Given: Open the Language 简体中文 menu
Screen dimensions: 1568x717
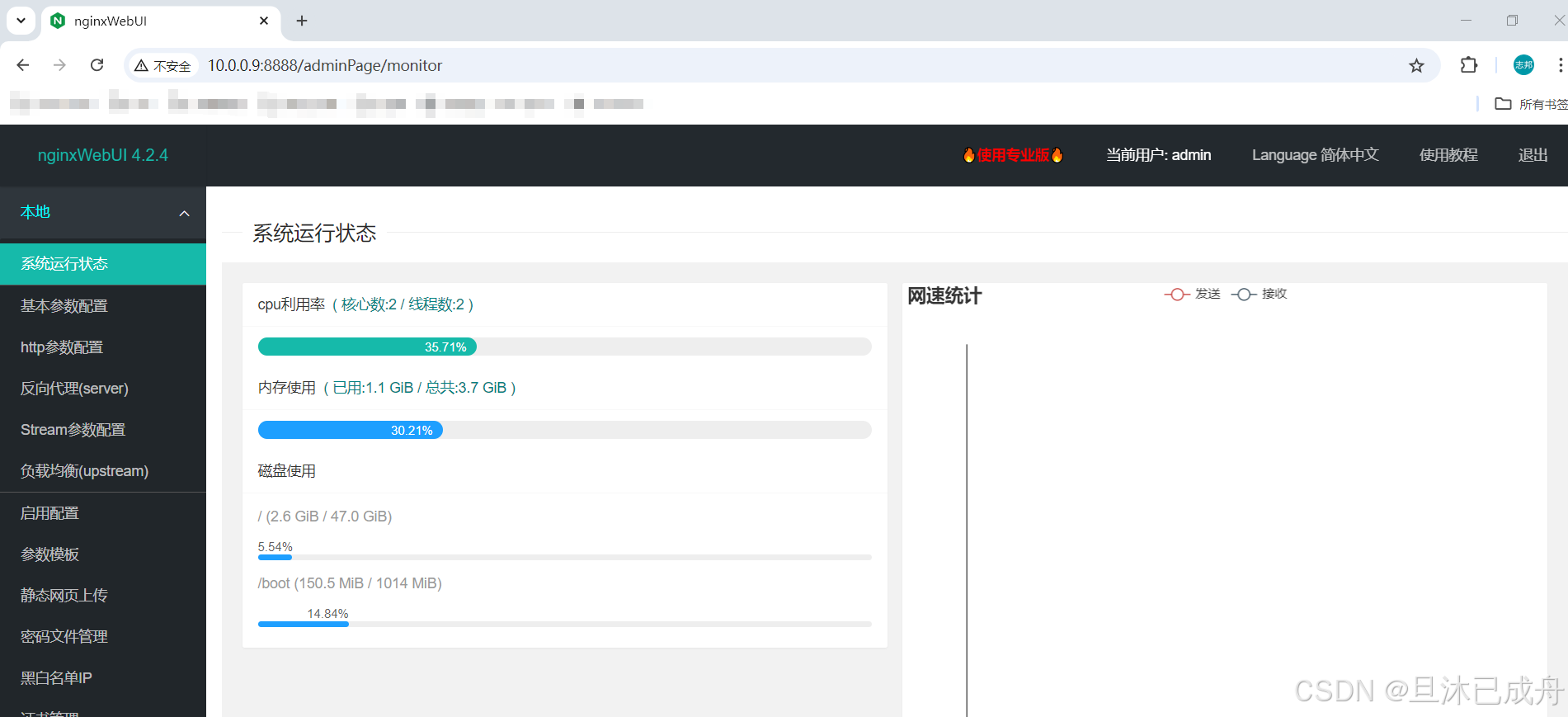Looking at the screenshot, I should (1315, 155).
